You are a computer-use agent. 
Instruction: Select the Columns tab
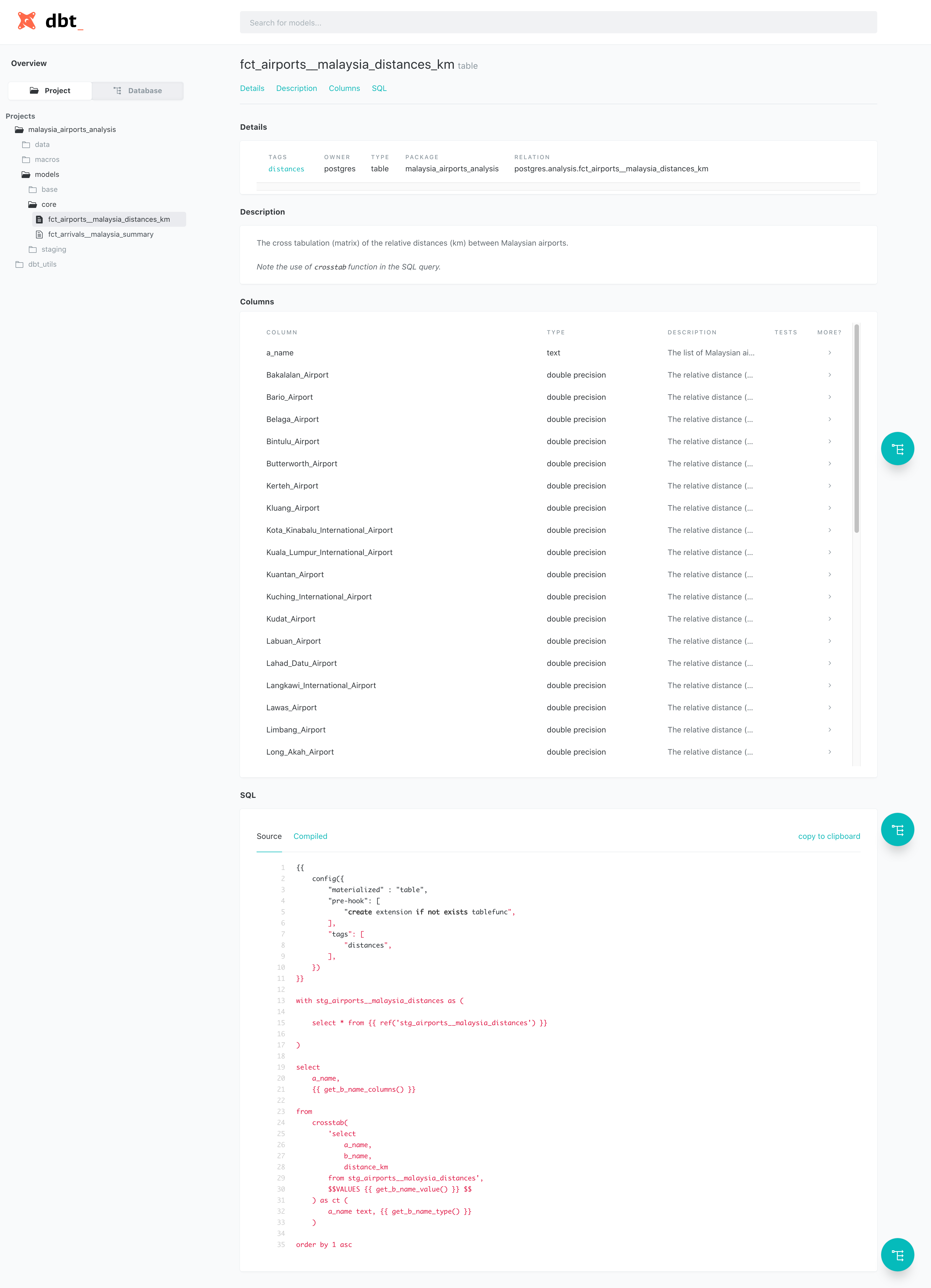pos(344,88)
